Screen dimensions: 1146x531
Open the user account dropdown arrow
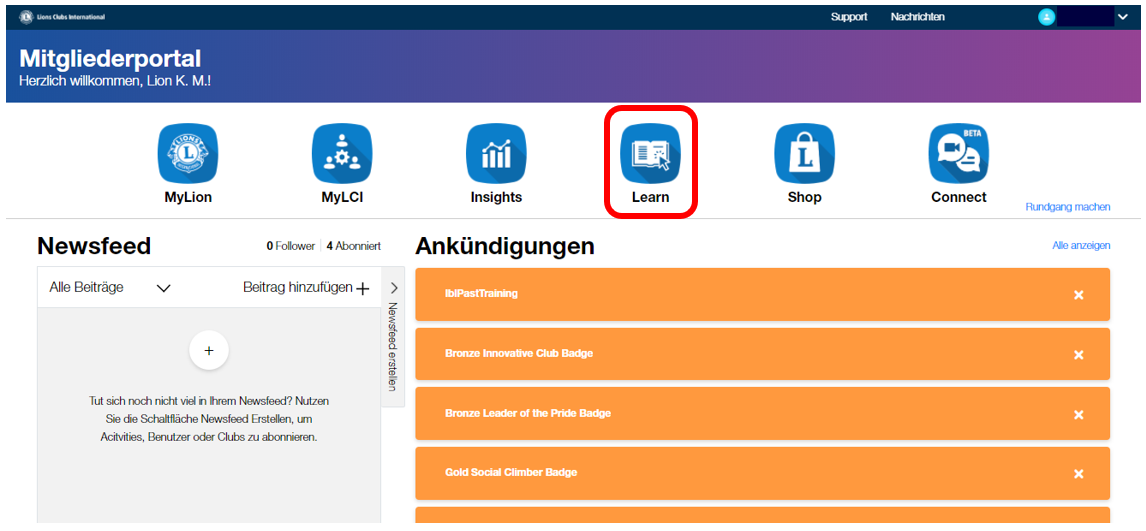tap(1122, 17)
